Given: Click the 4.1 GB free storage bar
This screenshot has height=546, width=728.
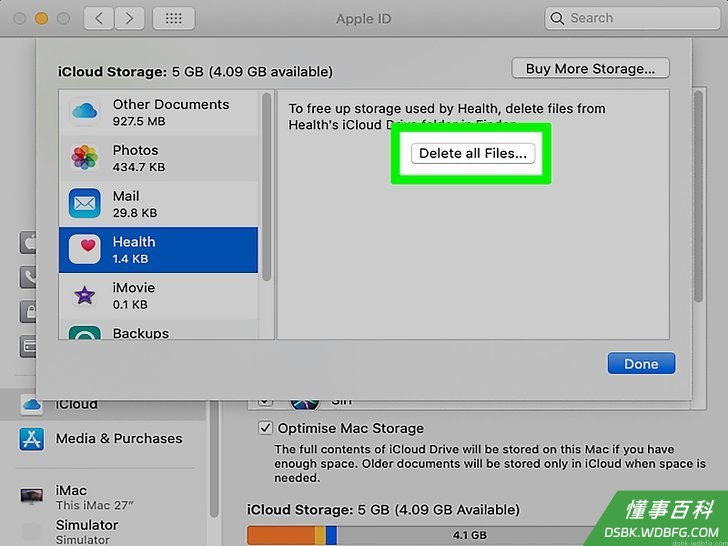Looking at the screenshot, I should tap(469, 535).
